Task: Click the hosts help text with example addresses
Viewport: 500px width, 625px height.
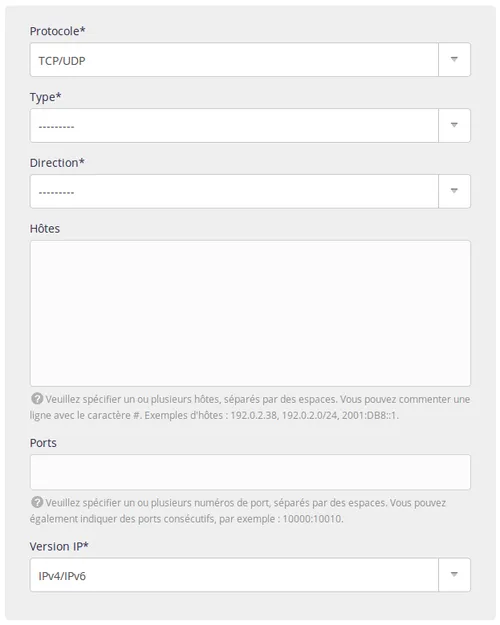Action: pyautogui.click(x=250, y=407)
